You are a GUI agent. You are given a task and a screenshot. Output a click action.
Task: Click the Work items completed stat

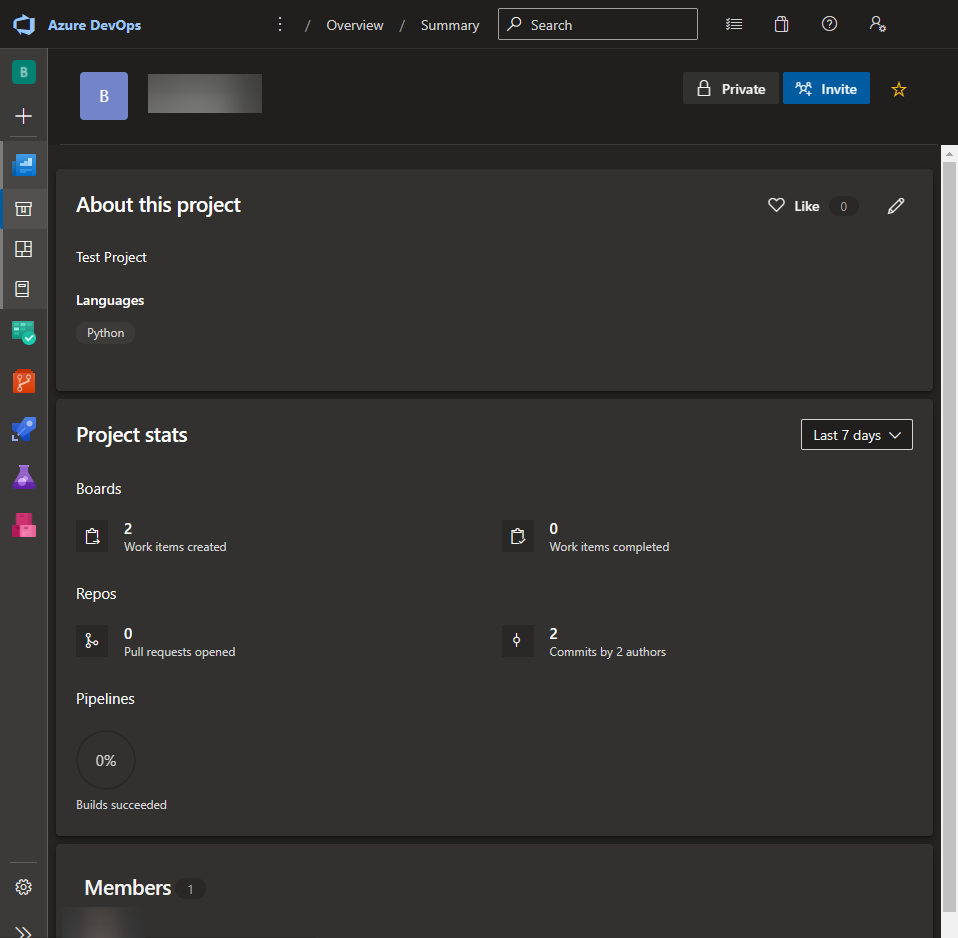point(609,537)
